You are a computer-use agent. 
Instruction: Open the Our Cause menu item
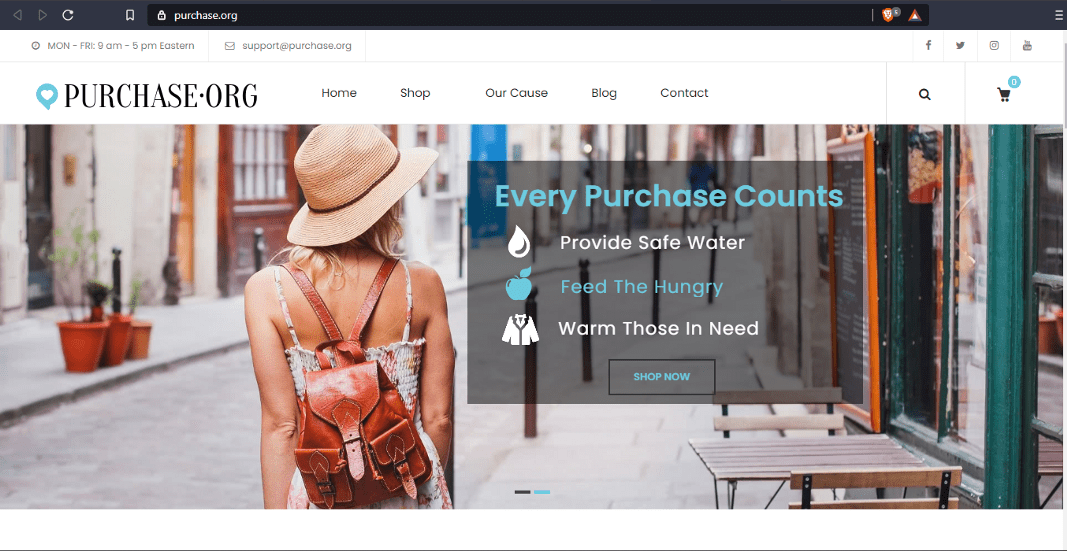[x=516, y=93]
